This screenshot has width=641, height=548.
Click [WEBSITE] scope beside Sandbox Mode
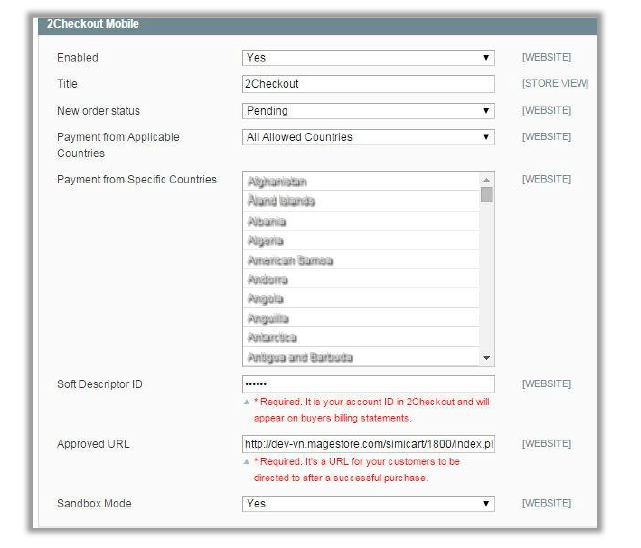click(546, 503)
